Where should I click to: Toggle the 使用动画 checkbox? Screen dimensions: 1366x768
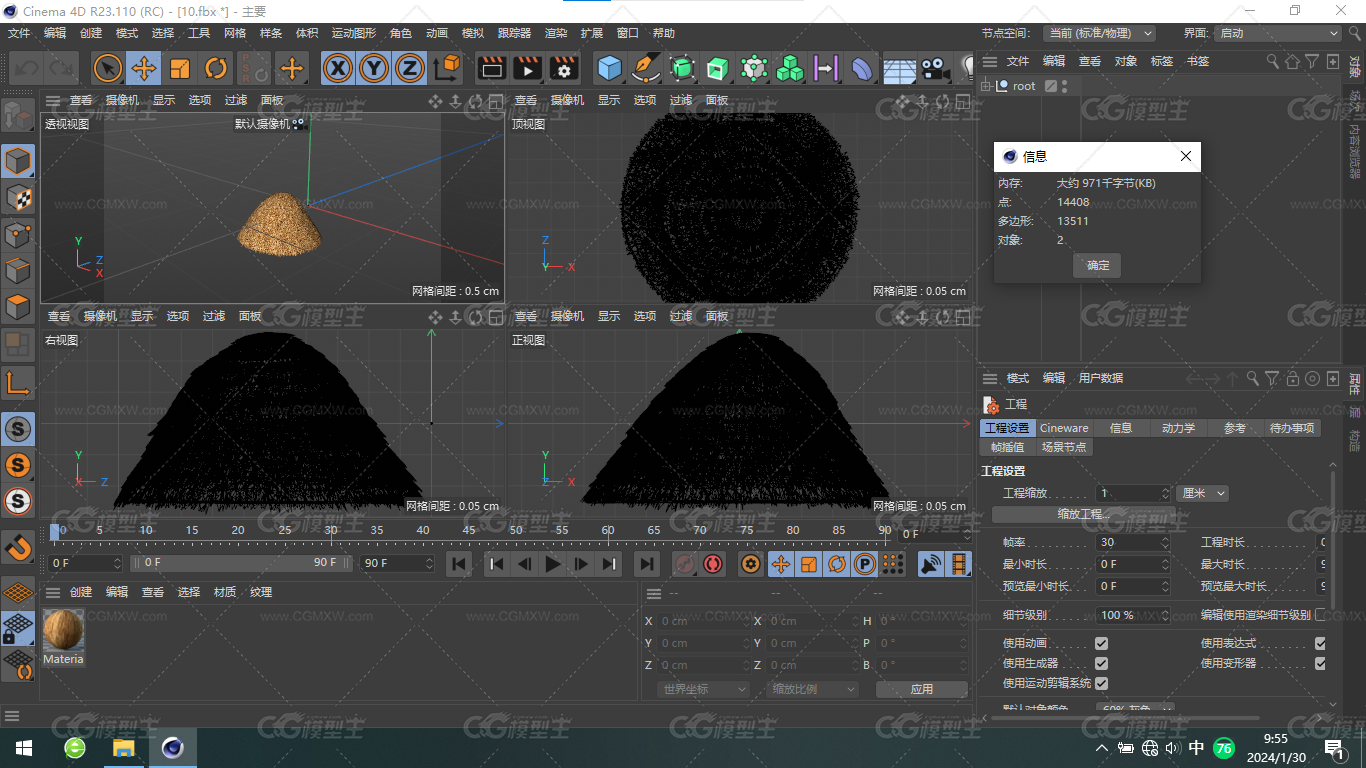pos(1101,643)
